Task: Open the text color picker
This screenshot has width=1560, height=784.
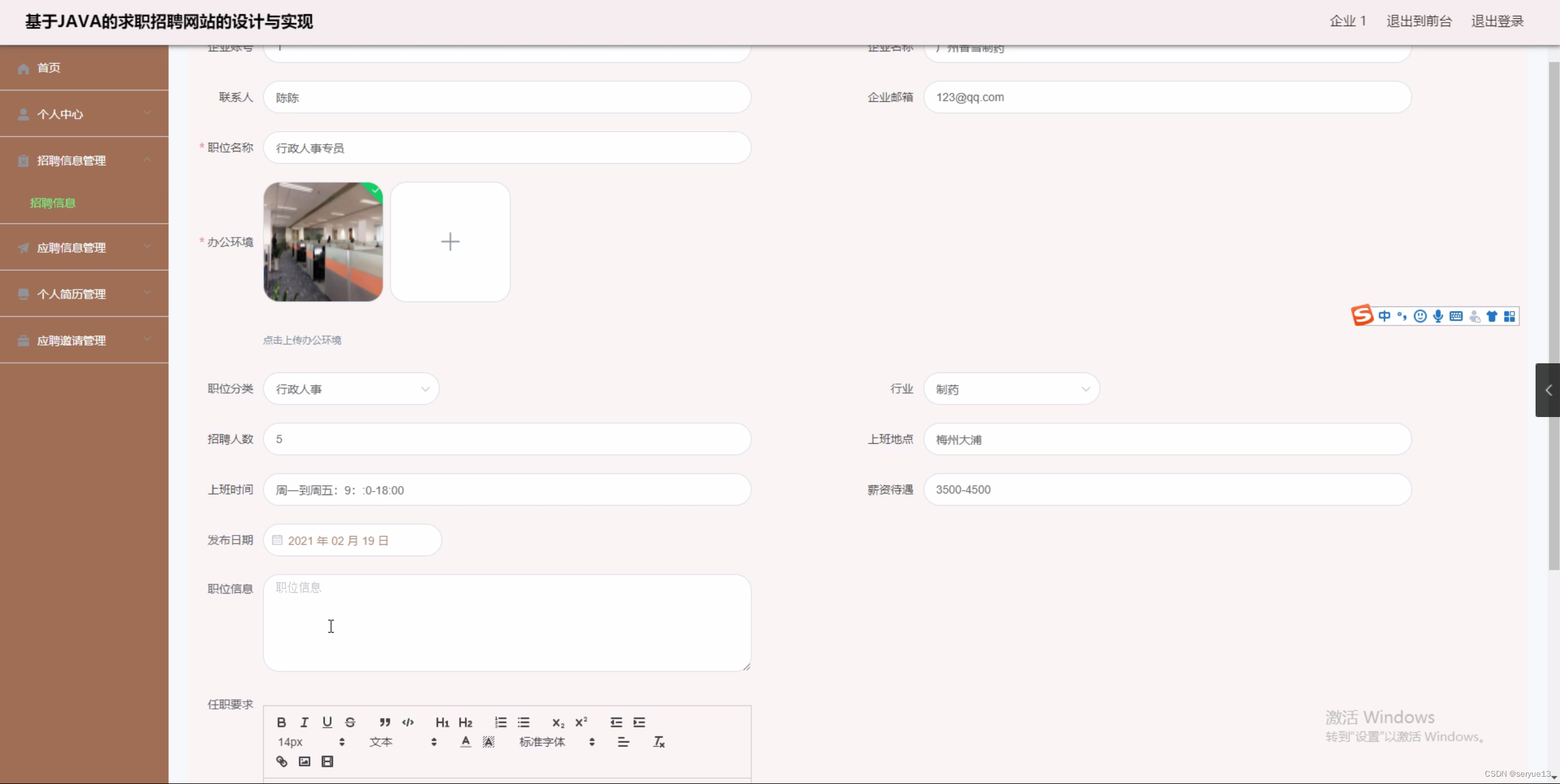Action: coord(465,742)
